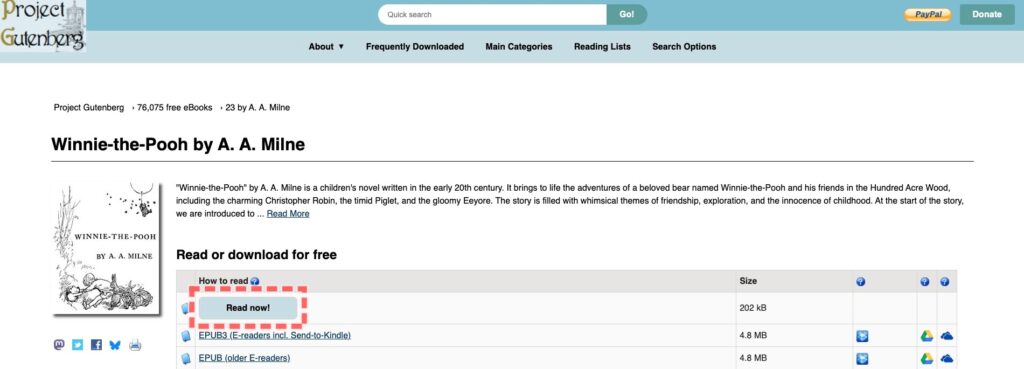
Task: Open Search Options
Action: click(684, 46)
